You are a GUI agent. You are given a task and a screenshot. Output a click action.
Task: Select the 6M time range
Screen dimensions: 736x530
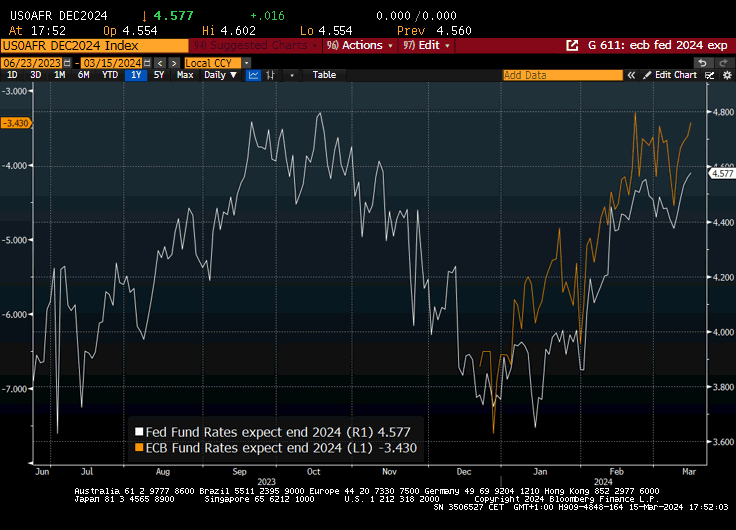(x=84, y=75)
